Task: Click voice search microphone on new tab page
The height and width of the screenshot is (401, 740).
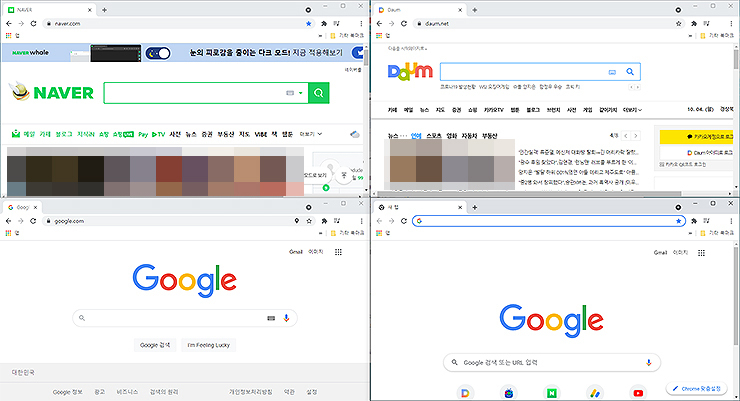Action: click(x=648, y=362)
